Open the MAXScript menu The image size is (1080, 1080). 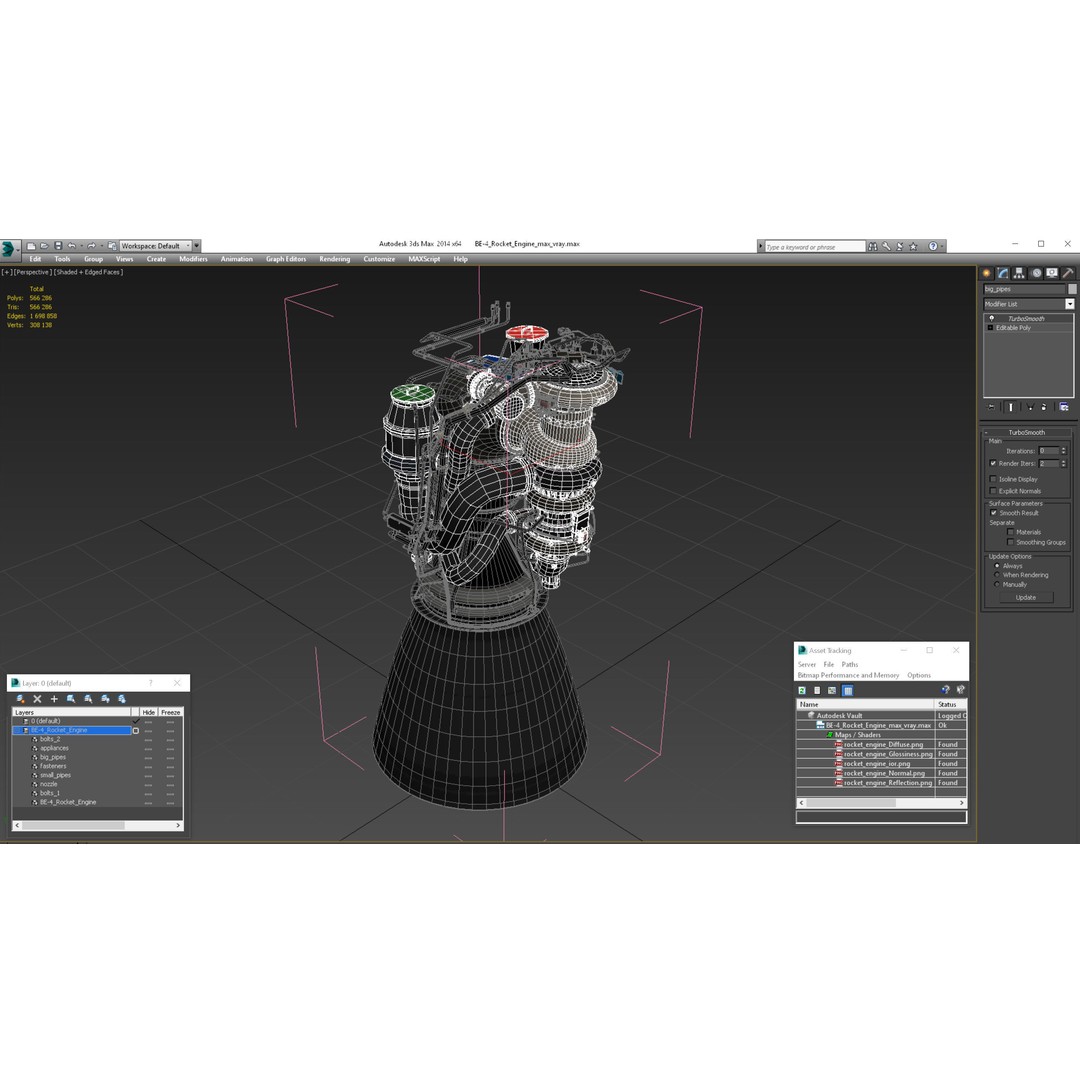pyautogui.click(x=423, y=258)
